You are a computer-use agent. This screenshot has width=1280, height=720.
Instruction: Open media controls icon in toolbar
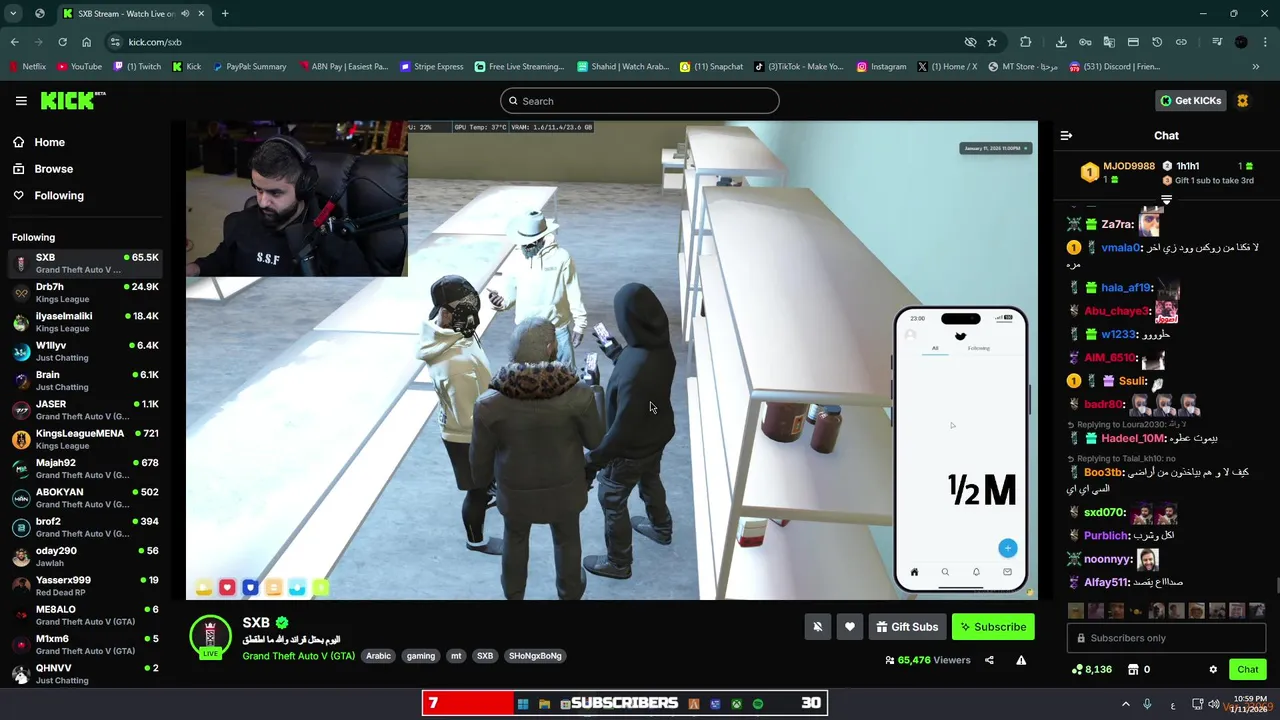[x=1217, y=42]
